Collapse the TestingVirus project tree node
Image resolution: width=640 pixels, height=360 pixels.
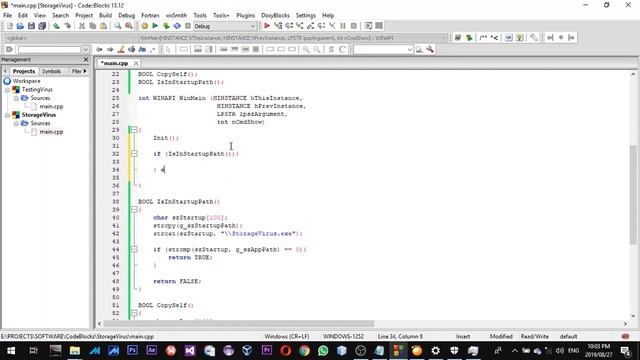pos(7,89)
